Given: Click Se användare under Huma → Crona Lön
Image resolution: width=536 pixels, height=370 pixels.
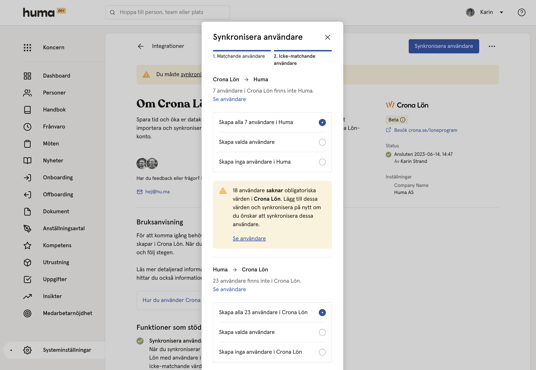Looking at the screenshot, I should [x=229, y=289].
